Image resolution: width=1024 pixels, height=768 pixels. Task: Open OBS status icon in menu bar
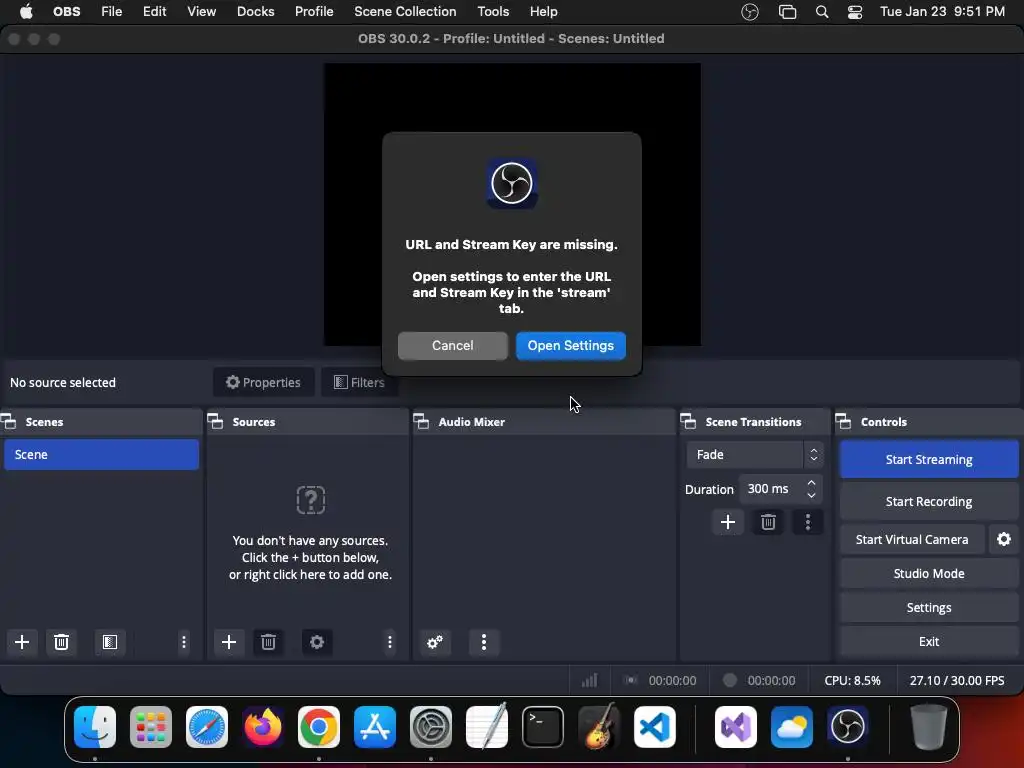750,12
